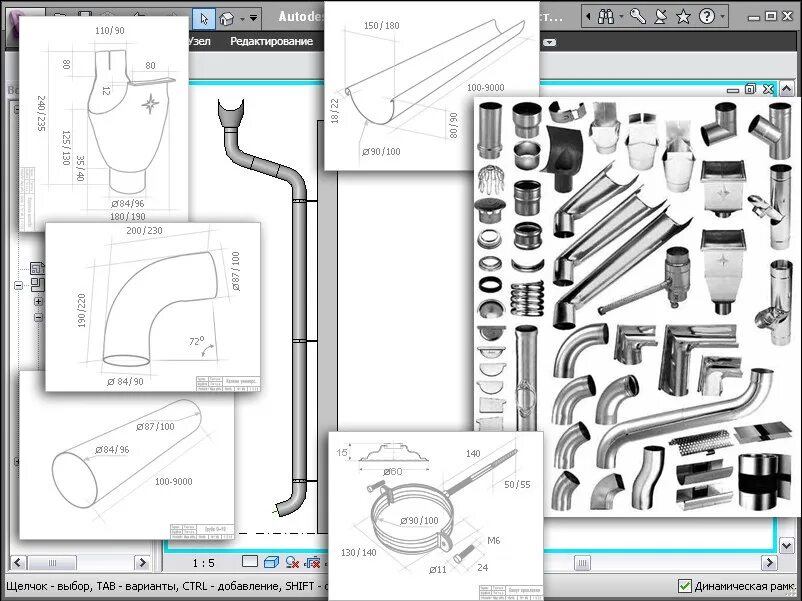The height and width of the screenshot is (601, 802).
Task: Click the binoculars search icon
Action: 606,17
